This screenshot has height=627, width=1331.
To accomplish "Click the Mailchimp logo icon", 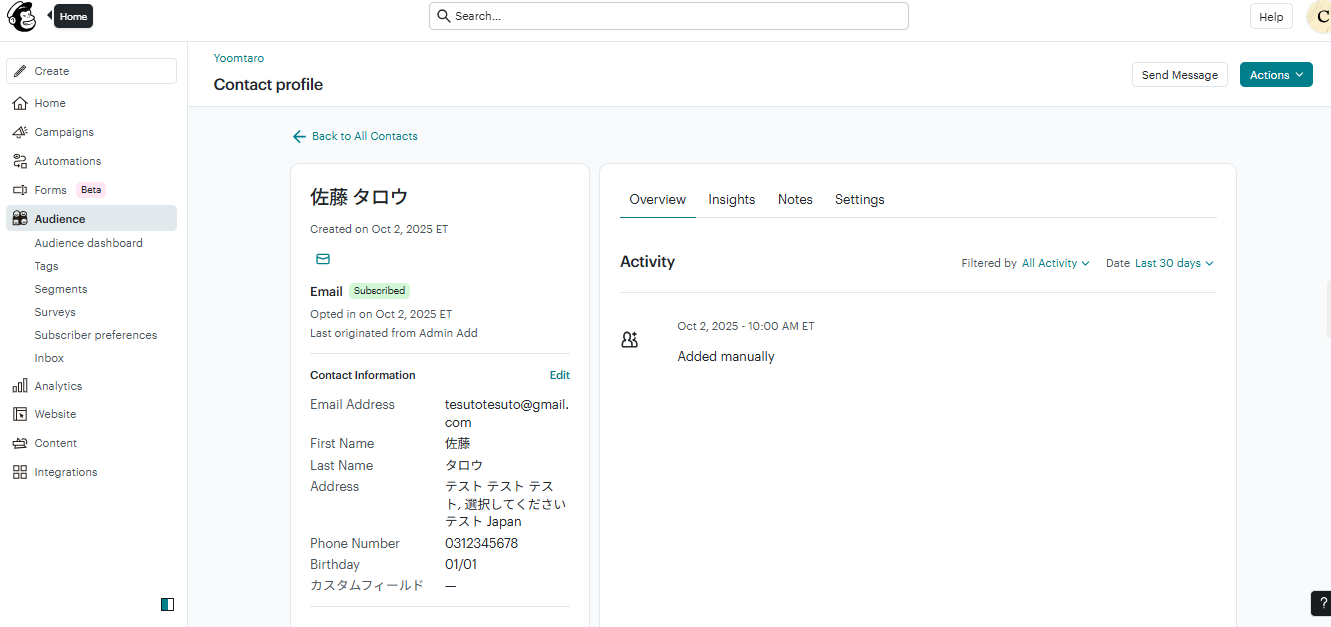I will (22, 17).
